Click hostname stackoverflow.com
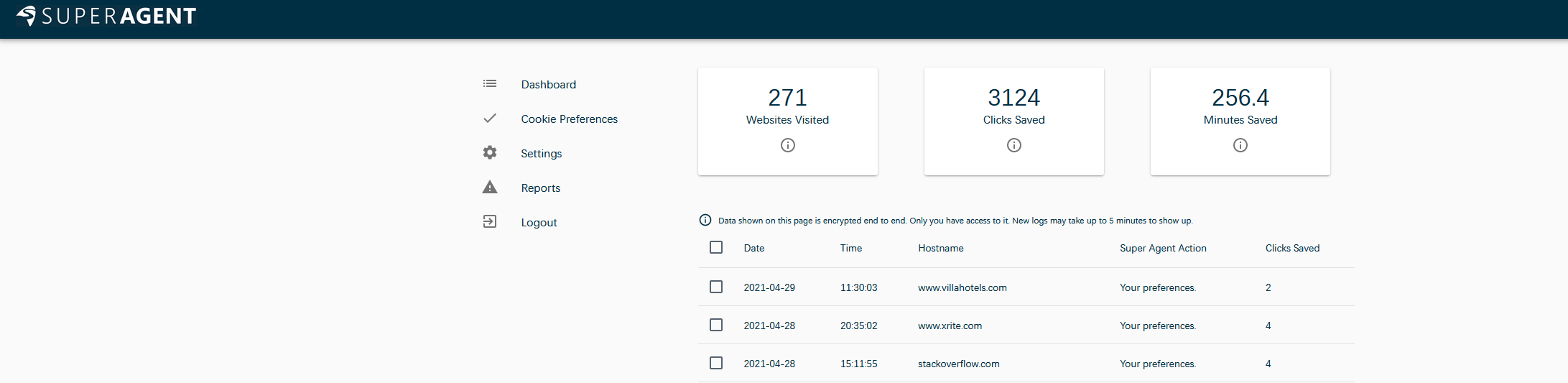 click(x=959, y=364)
